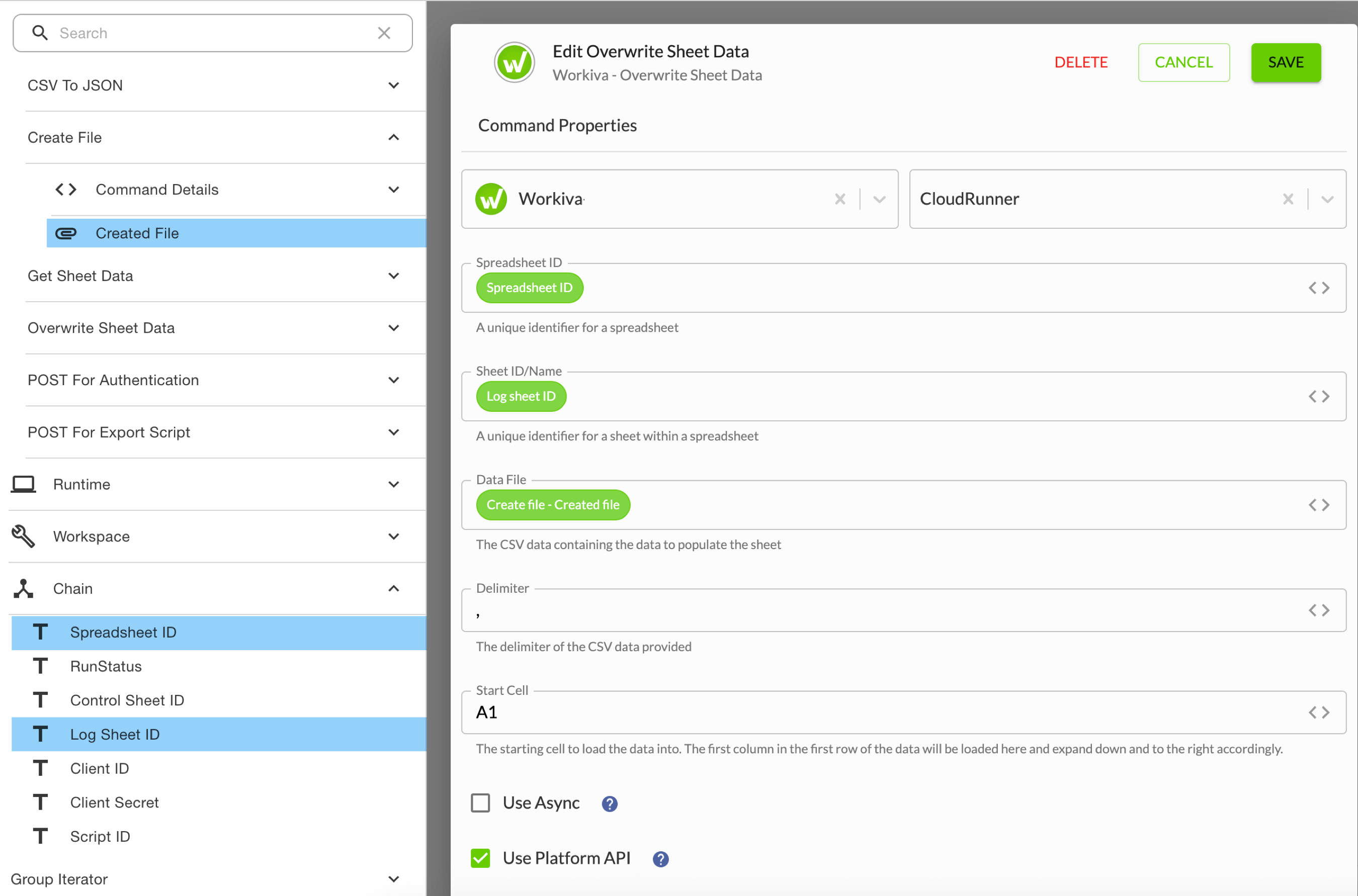Click the SAVE button
Screen dimensions: 1358x896
click(1286, 62)
